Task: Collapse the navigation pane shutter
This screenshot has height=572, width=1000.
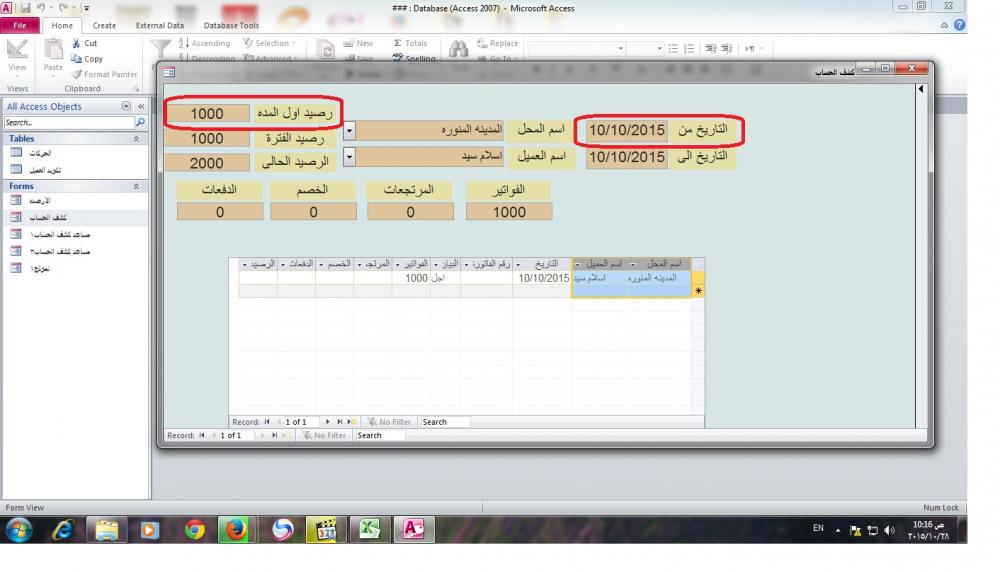Action: click(141, 106)
